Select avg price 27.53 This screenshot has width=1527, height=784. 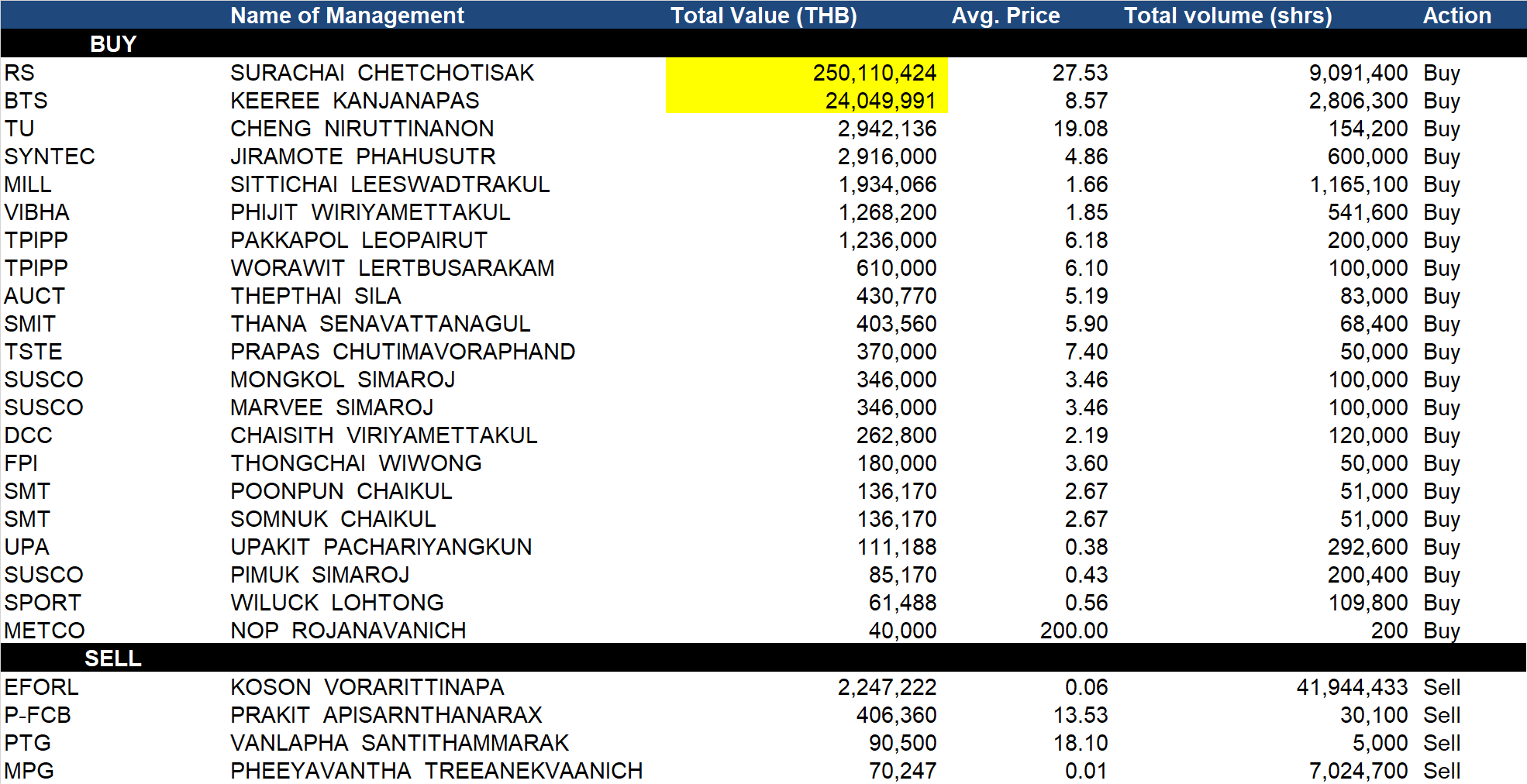1080,73
